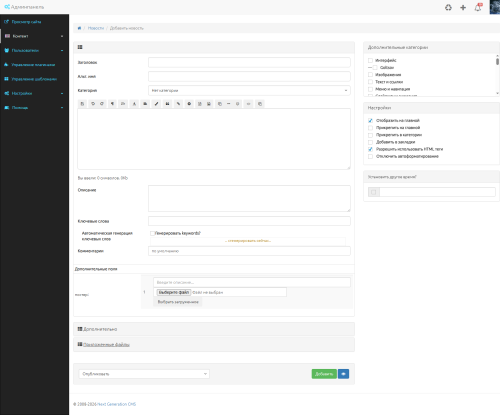Open the 'Категория' dropdown

(x=249, y=90)
